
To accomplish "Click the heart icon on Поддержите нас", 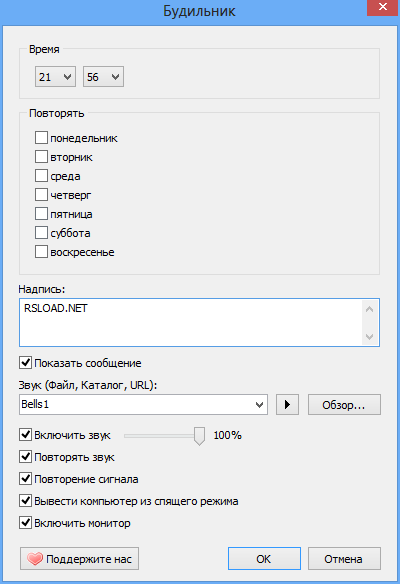I will coord(35,559).
